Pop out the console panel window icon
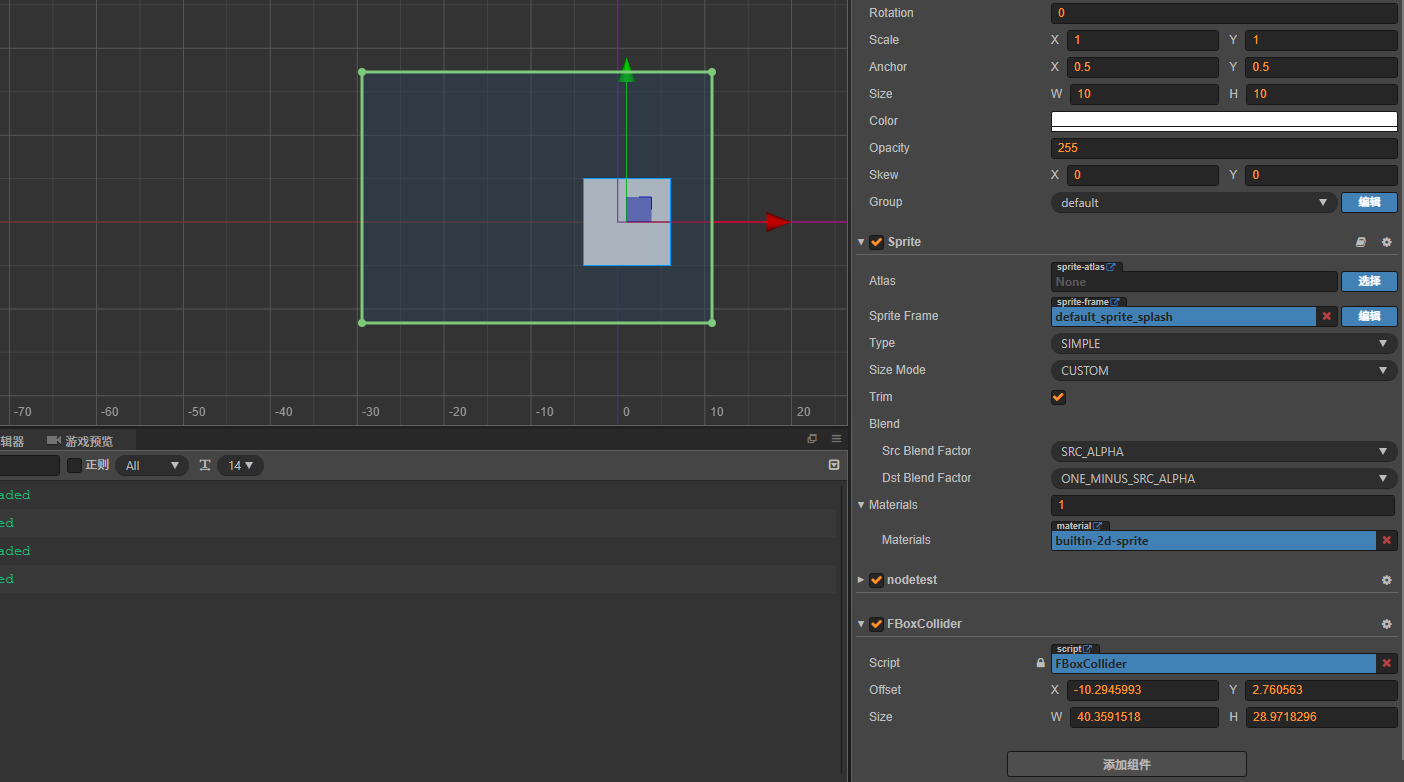1404x782 pixels. point(812,439)
